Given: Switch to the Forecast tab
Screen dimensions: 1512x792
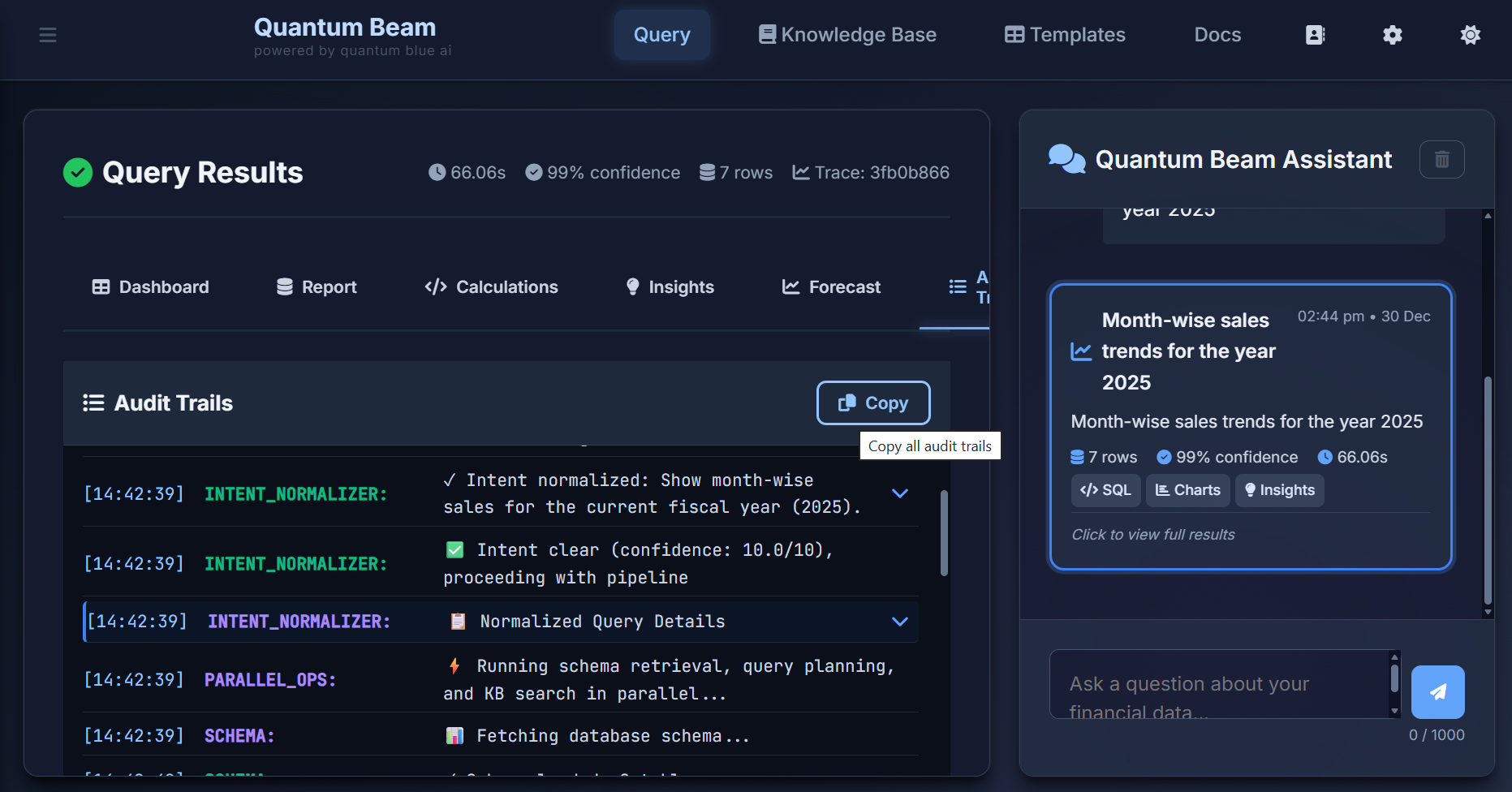Looking at the screenshot, I should (831, 287).
